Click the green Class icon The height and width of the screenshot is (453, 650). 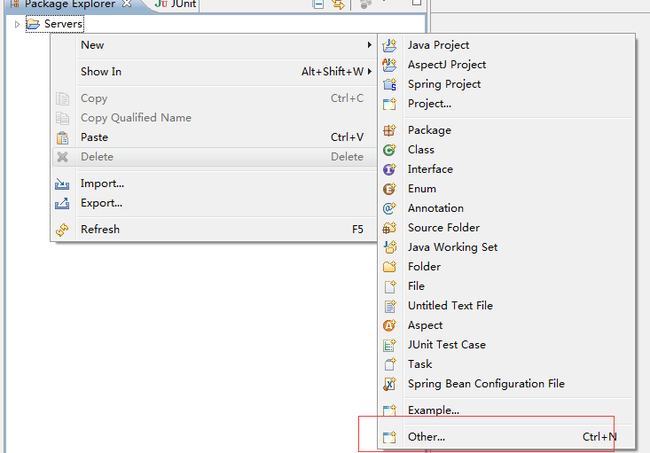click(x=389, y=150)
